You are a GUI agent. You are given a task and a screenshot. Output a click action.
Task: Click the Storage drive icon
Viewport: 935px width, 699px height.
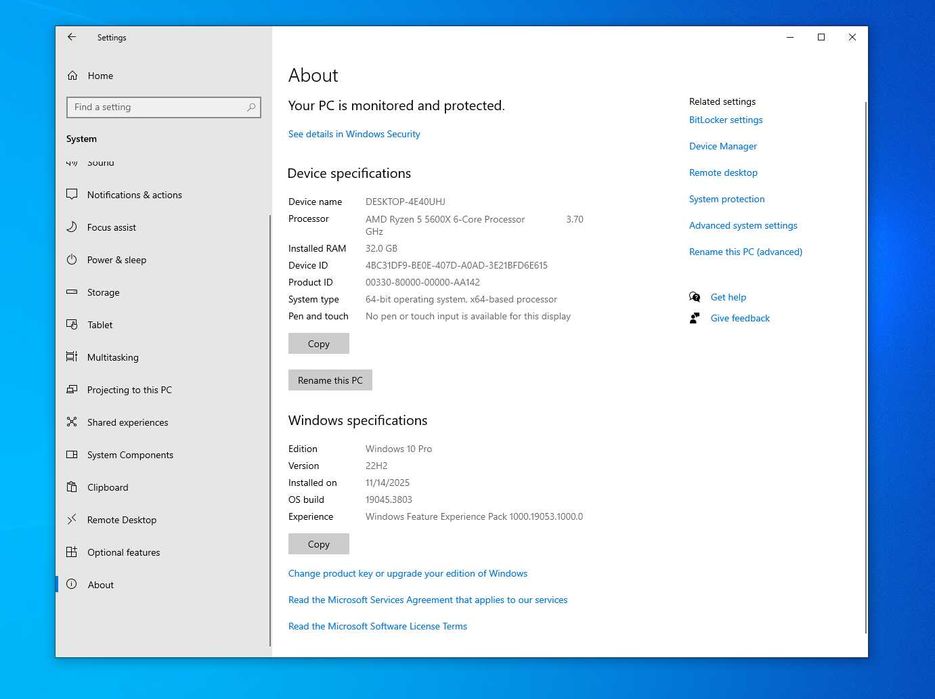pos(72,292)
